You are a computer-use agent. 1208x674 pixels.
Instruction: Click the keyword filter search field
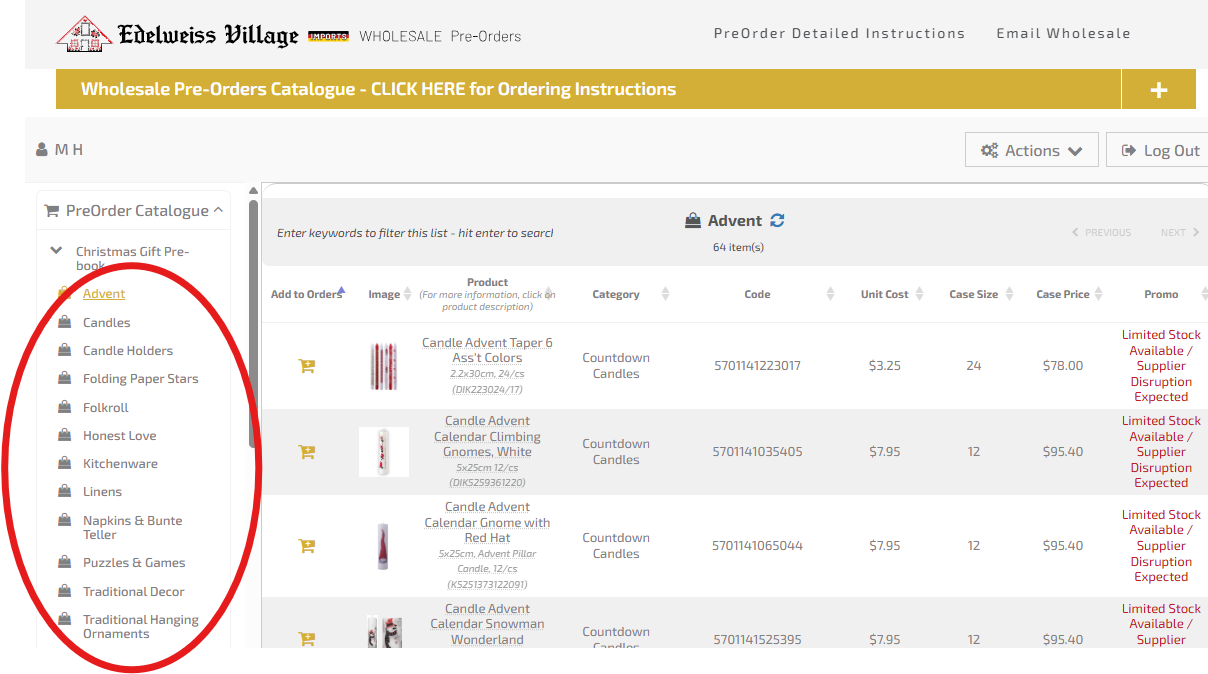coord(415,233)
